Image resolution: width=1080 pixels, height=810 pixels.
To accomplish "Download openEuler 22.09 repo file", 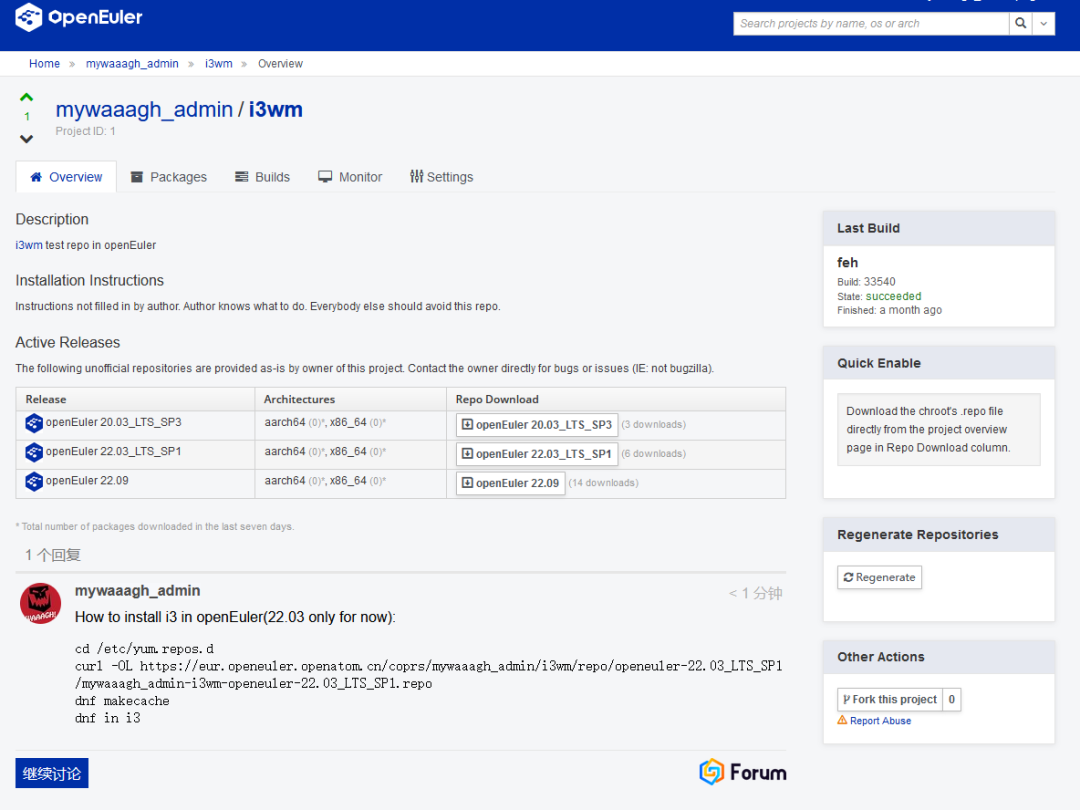I will [511, 483].
